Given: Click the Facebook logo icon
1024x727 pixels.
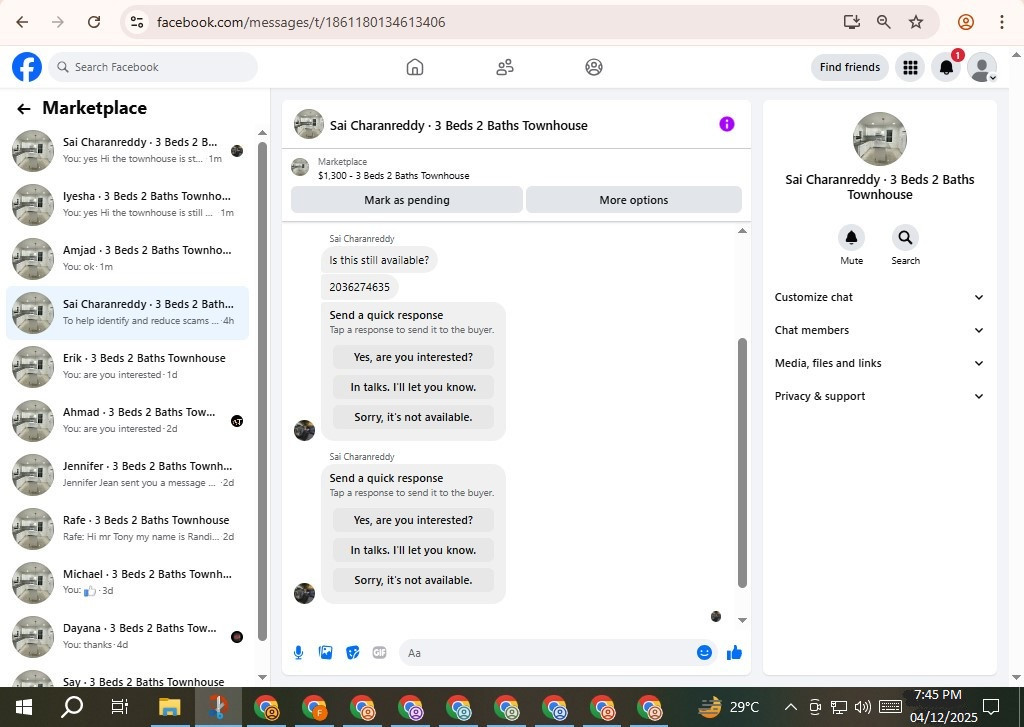Looking at the screenshot, I should click(x=27, y=67).
